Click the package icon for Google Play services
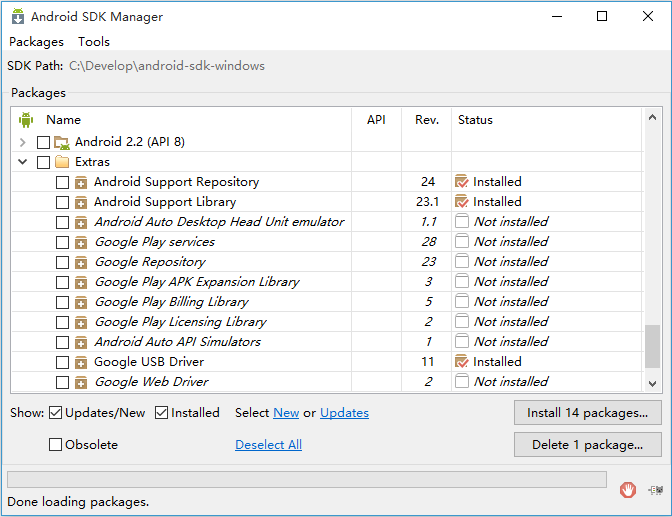 [81, 242]
